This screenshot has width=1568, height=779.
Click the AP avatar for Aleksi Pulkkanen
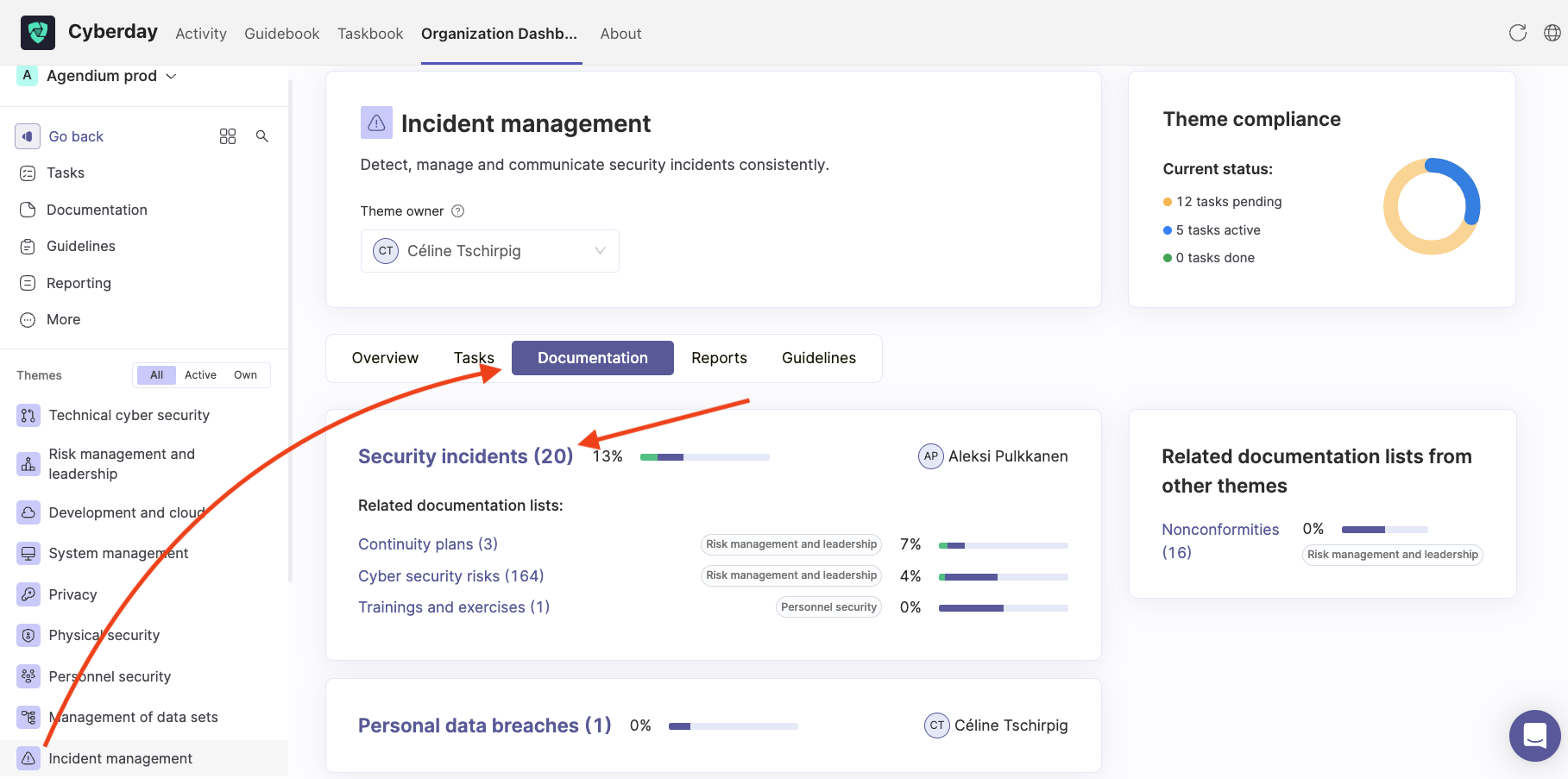[x=930, y=456]
